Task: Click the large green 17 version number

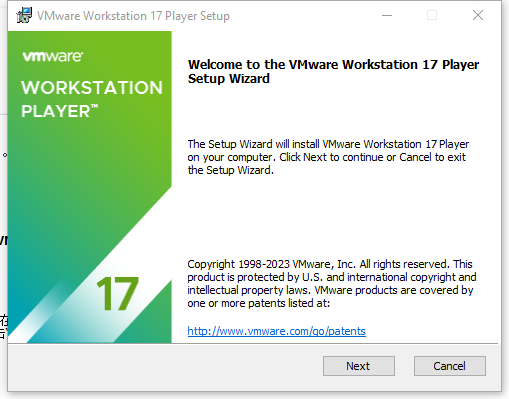Action: click(x=117, y=293)
